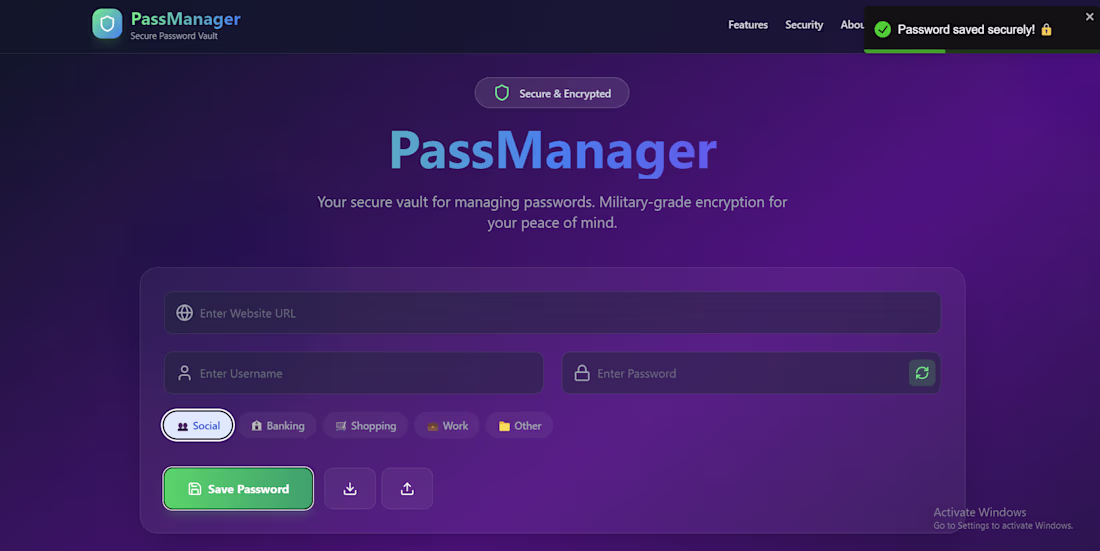
Task: Select the Other category chip
Action: (x=519, y=425)
